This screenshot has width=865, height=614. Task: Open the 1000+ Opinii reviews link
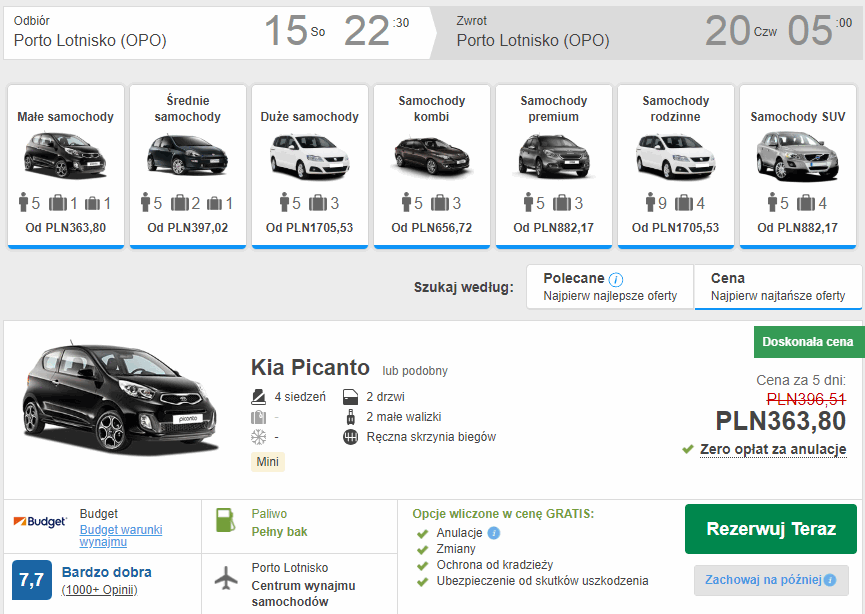point(99,590)
